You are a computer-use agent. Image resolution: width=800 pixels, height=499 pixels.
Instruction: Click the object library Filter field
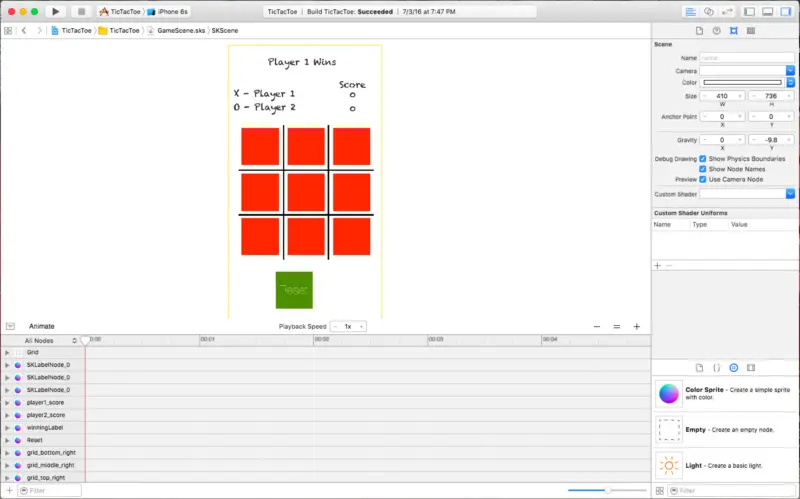[x=731, y=491]
